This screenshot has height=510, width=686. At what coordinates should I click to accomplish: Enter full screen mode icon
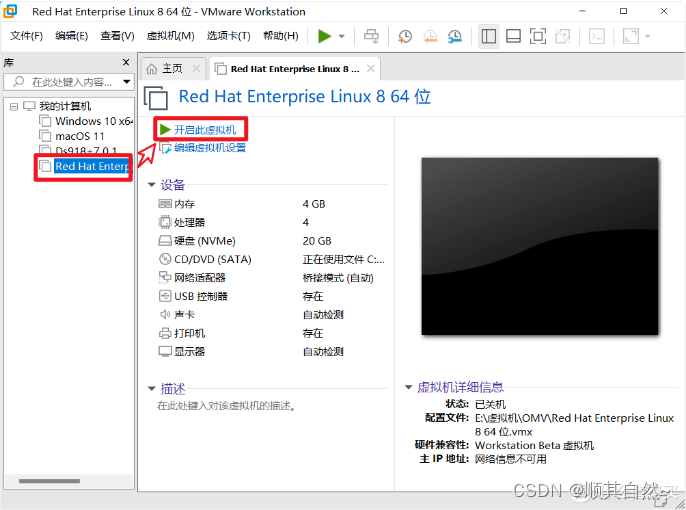[538, 36]
